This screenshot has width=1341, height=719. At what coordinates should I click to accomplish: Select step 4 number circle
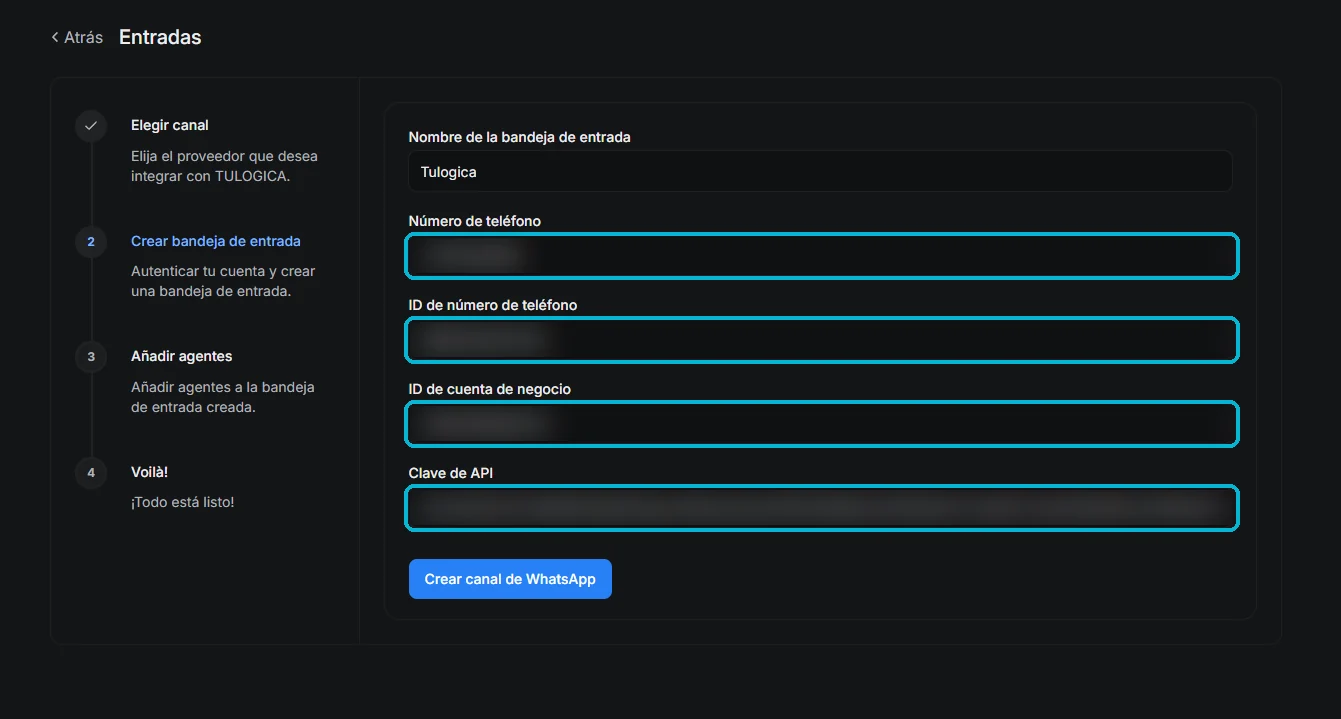point(91,472)
